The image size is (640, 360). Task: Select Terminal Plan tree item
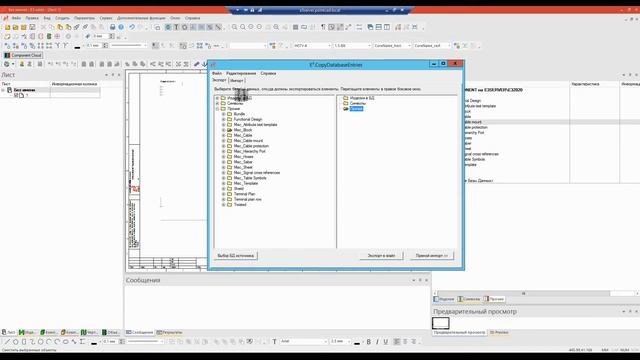click(244, 194)
